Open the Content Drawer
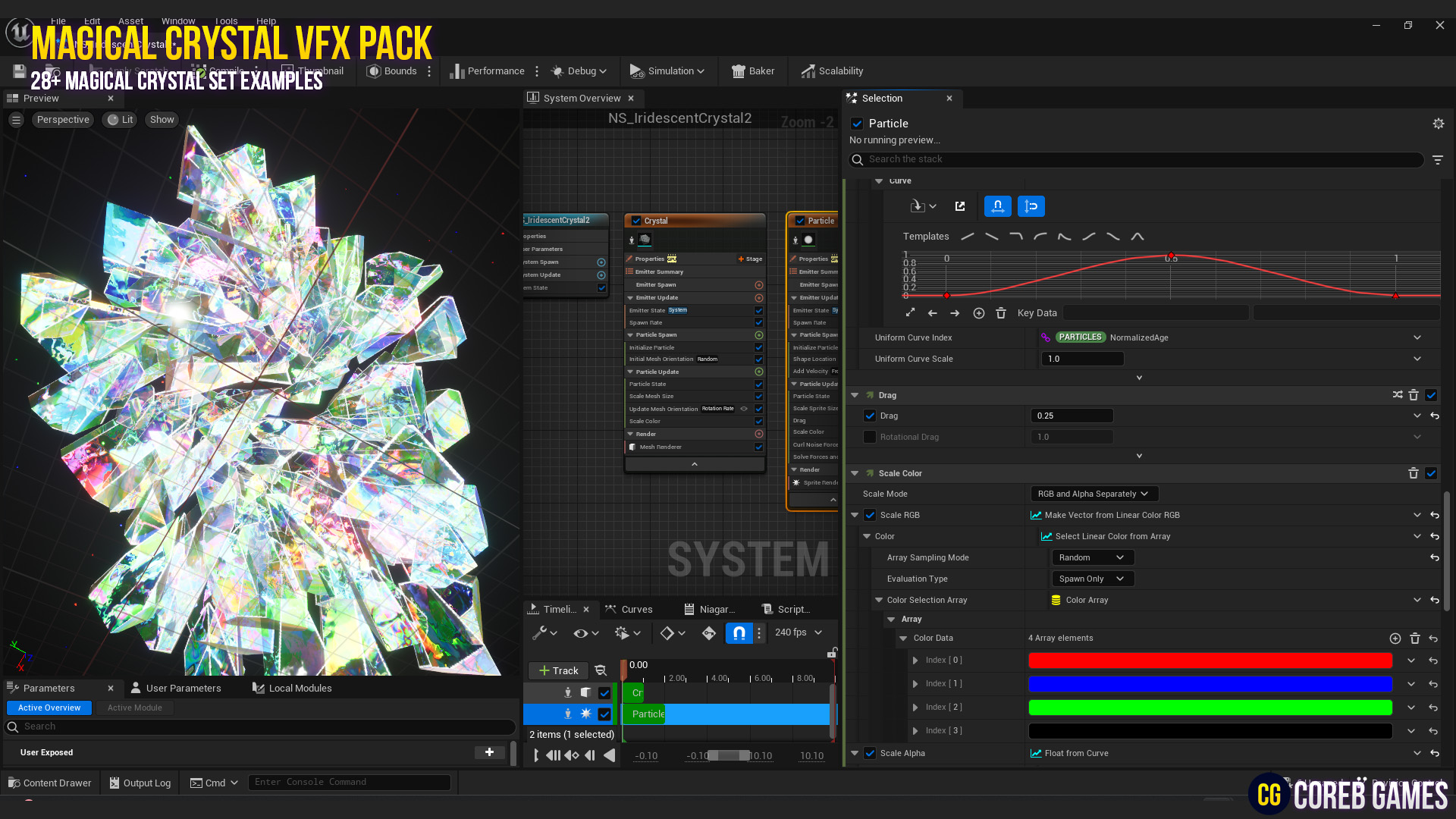 [49, 782]
